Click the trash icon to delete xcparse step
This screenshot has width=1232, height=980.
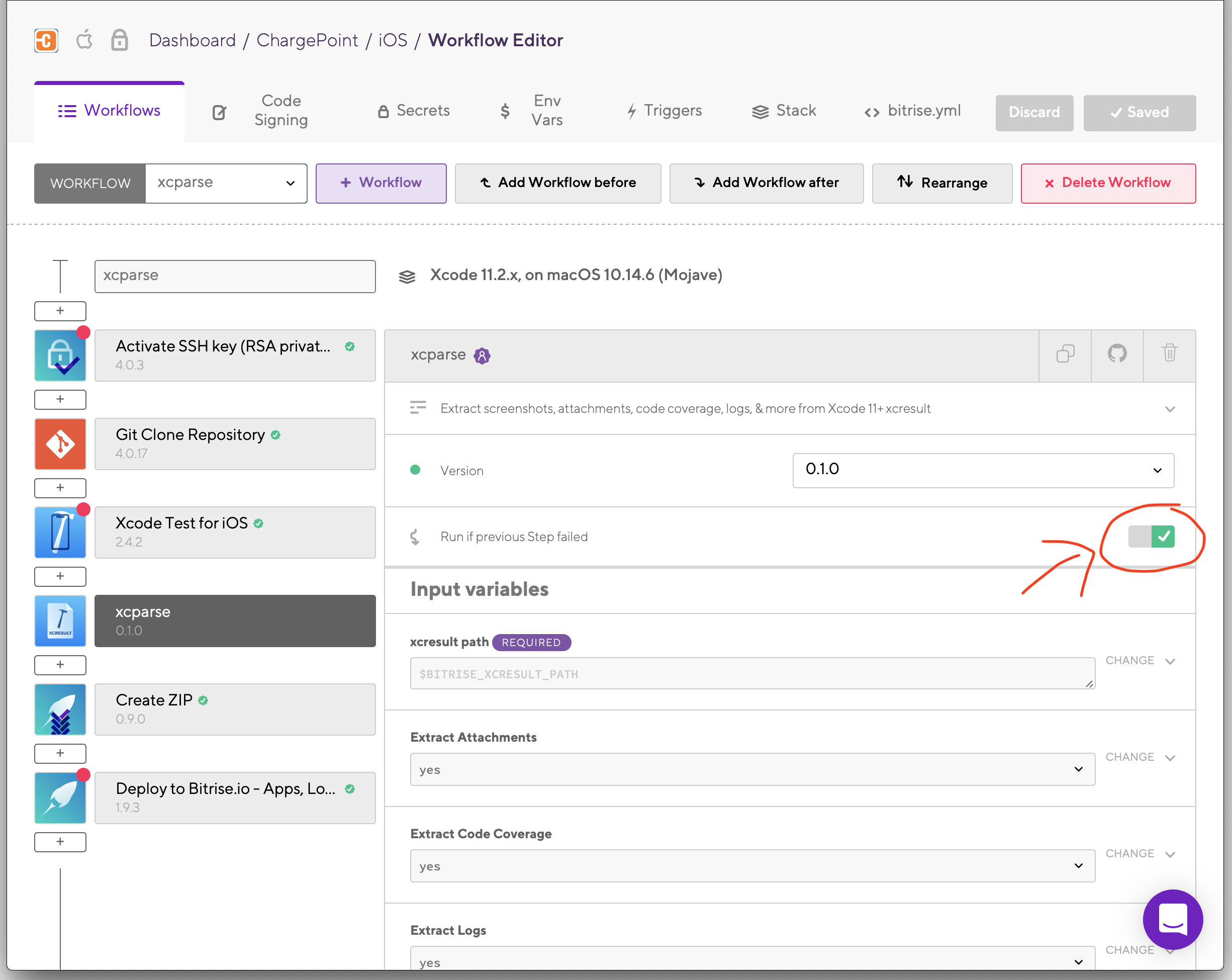click(1169, 354)
